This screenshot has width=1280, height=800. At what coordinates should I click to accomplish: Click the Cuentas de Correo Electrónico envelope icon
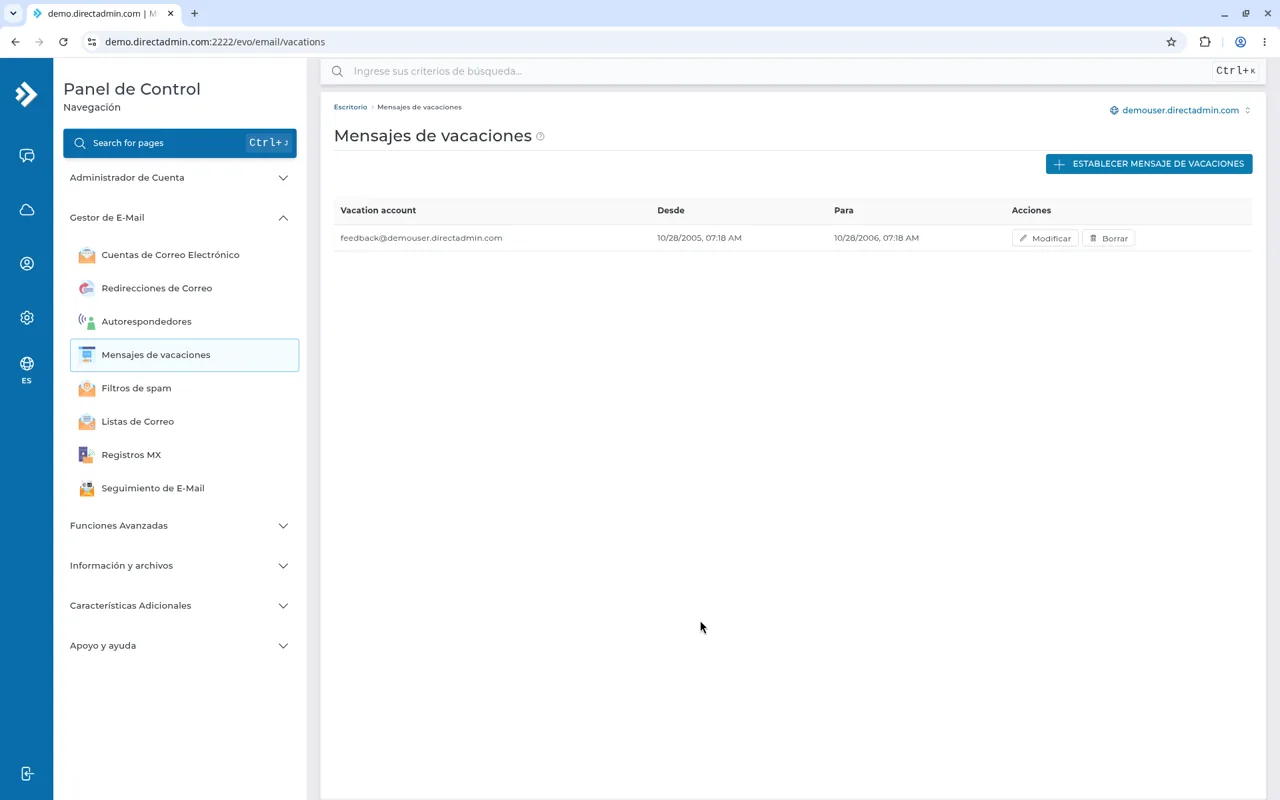click(87, 255)
